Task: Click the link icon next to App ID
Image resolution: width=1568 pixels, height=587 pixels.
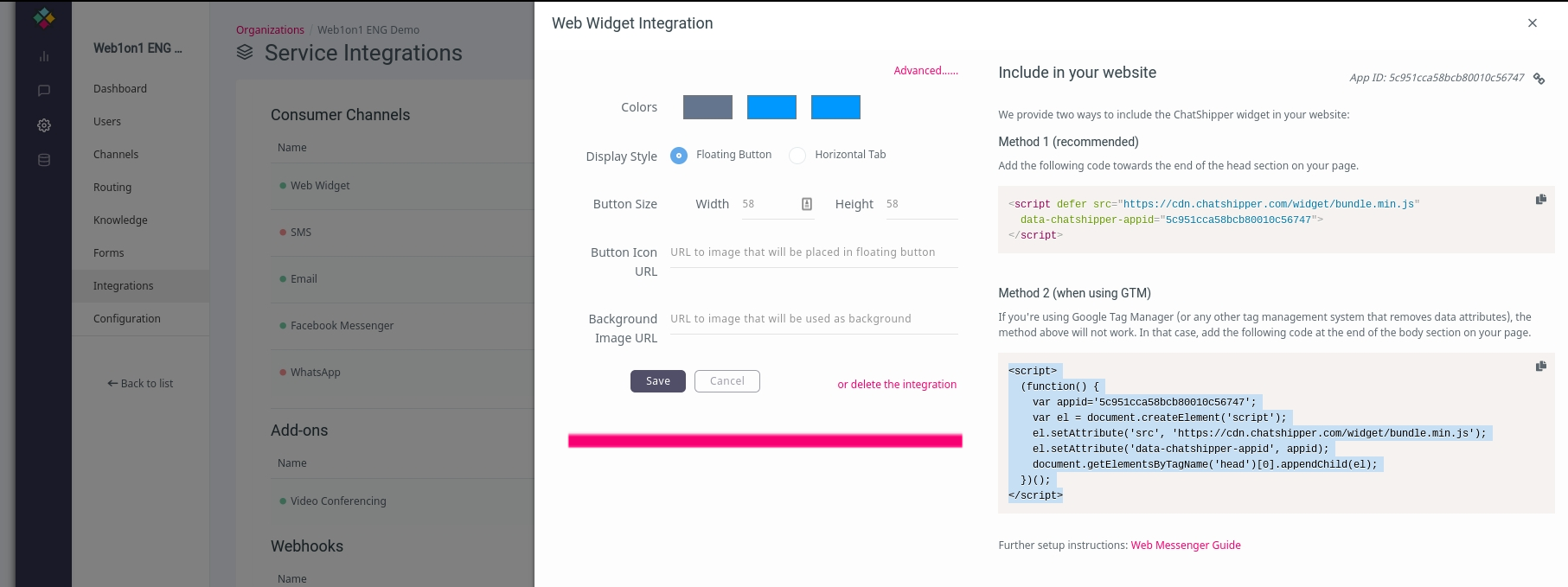Action: coord(1539,79)
